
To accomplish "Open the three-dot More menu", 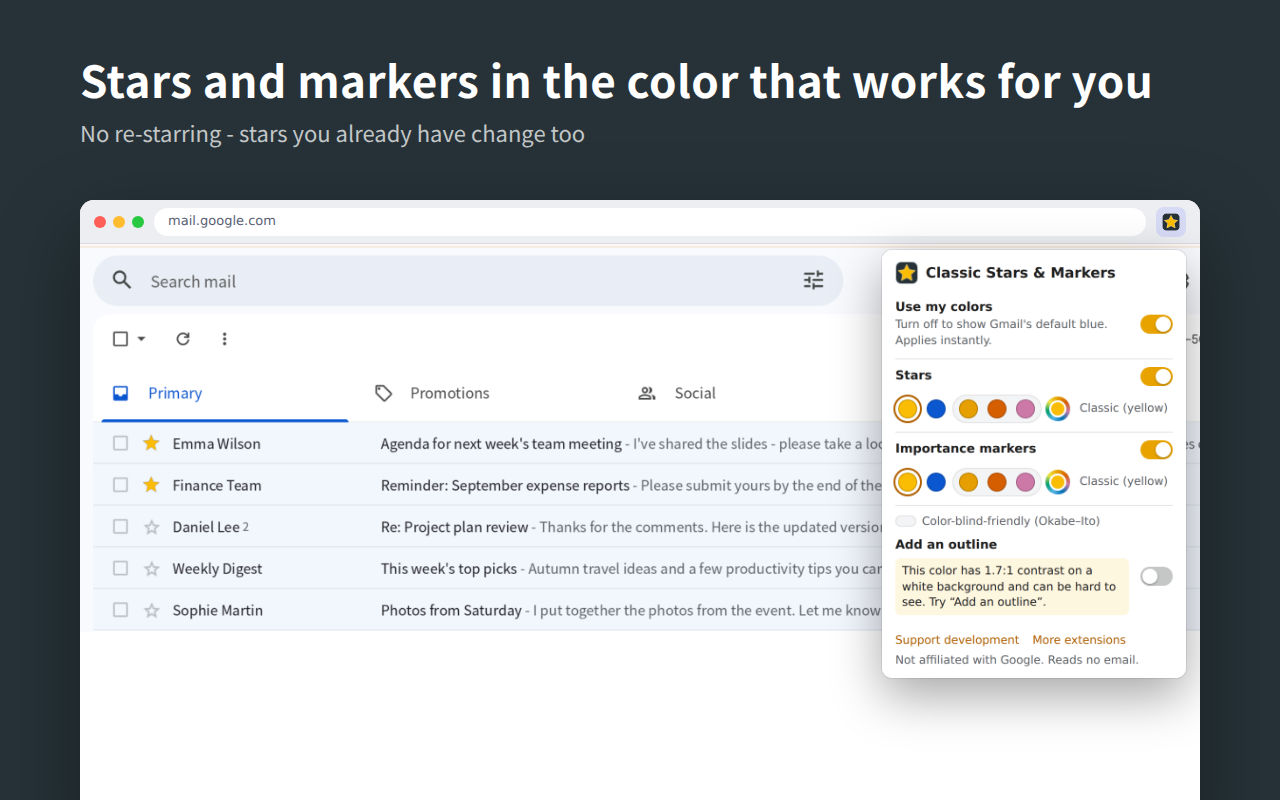I will tap(224, 339).
